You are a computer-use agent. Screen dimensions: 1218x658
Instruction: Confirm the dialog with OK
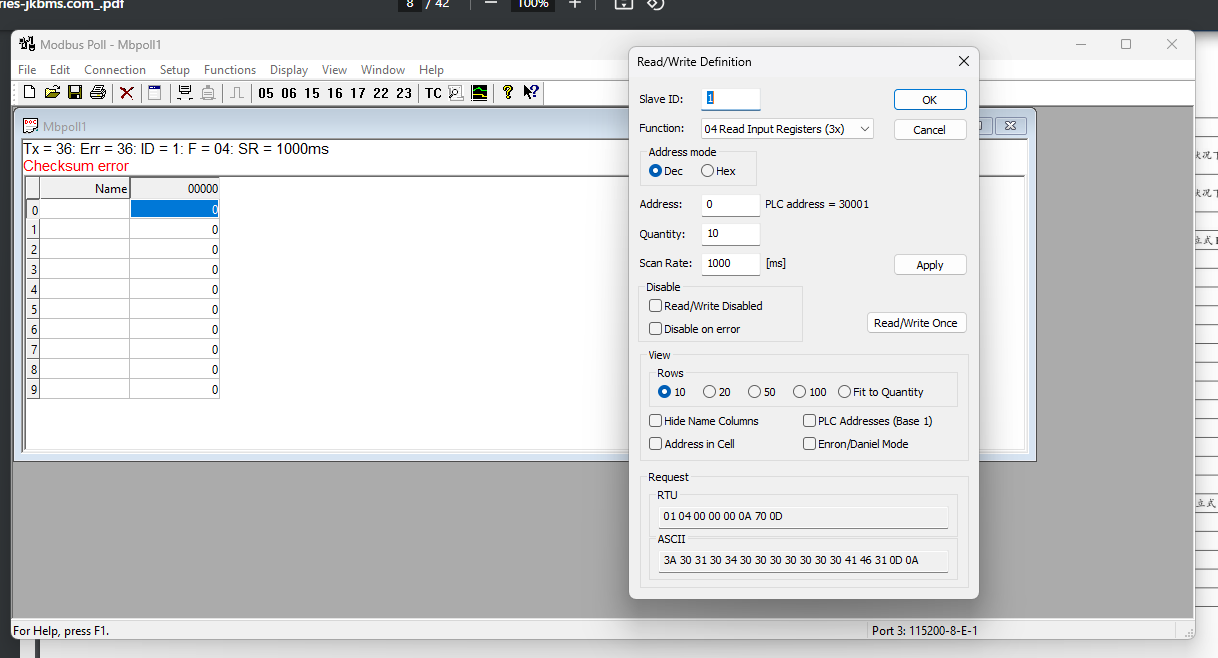(930, 100)
